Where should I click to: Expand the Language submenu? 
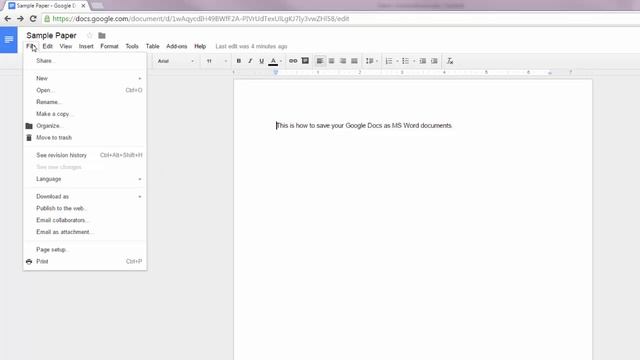[85, 179]
